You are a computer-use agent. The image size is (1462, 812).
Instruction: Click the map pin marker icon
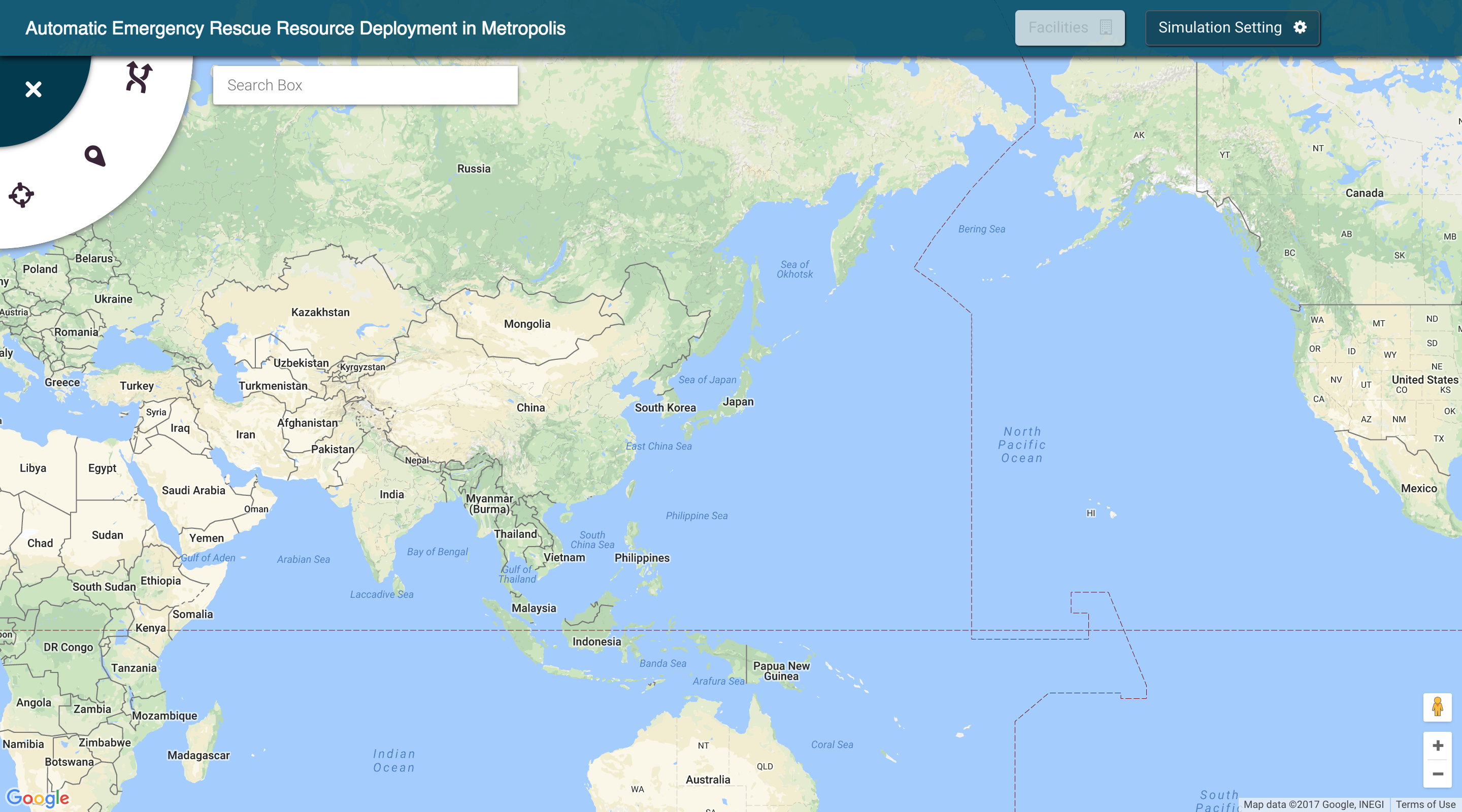pos(95,155)
